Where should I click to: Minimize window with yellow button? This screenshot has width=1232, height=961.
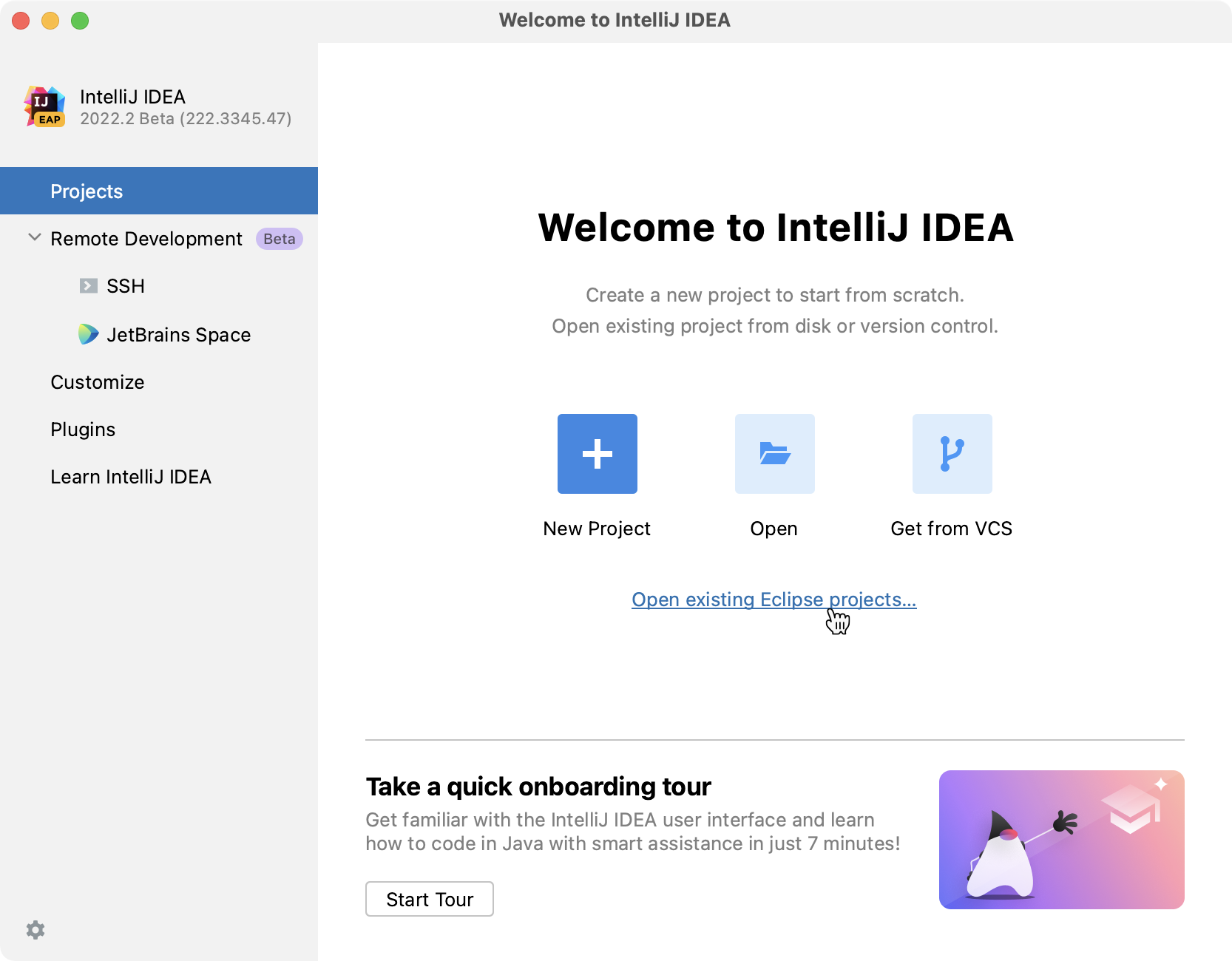tap(50, 21)
